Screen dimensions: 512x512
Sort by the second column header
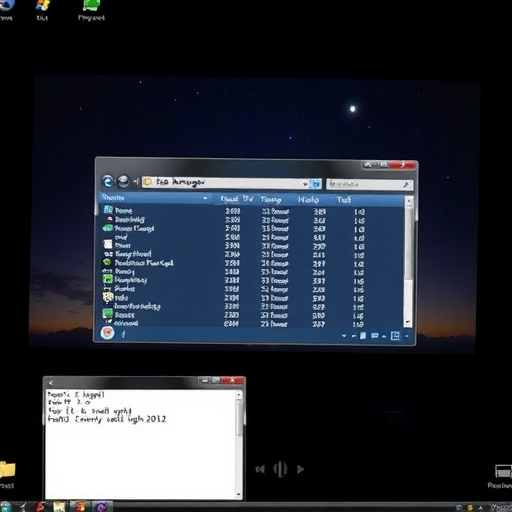click(237, 199)
